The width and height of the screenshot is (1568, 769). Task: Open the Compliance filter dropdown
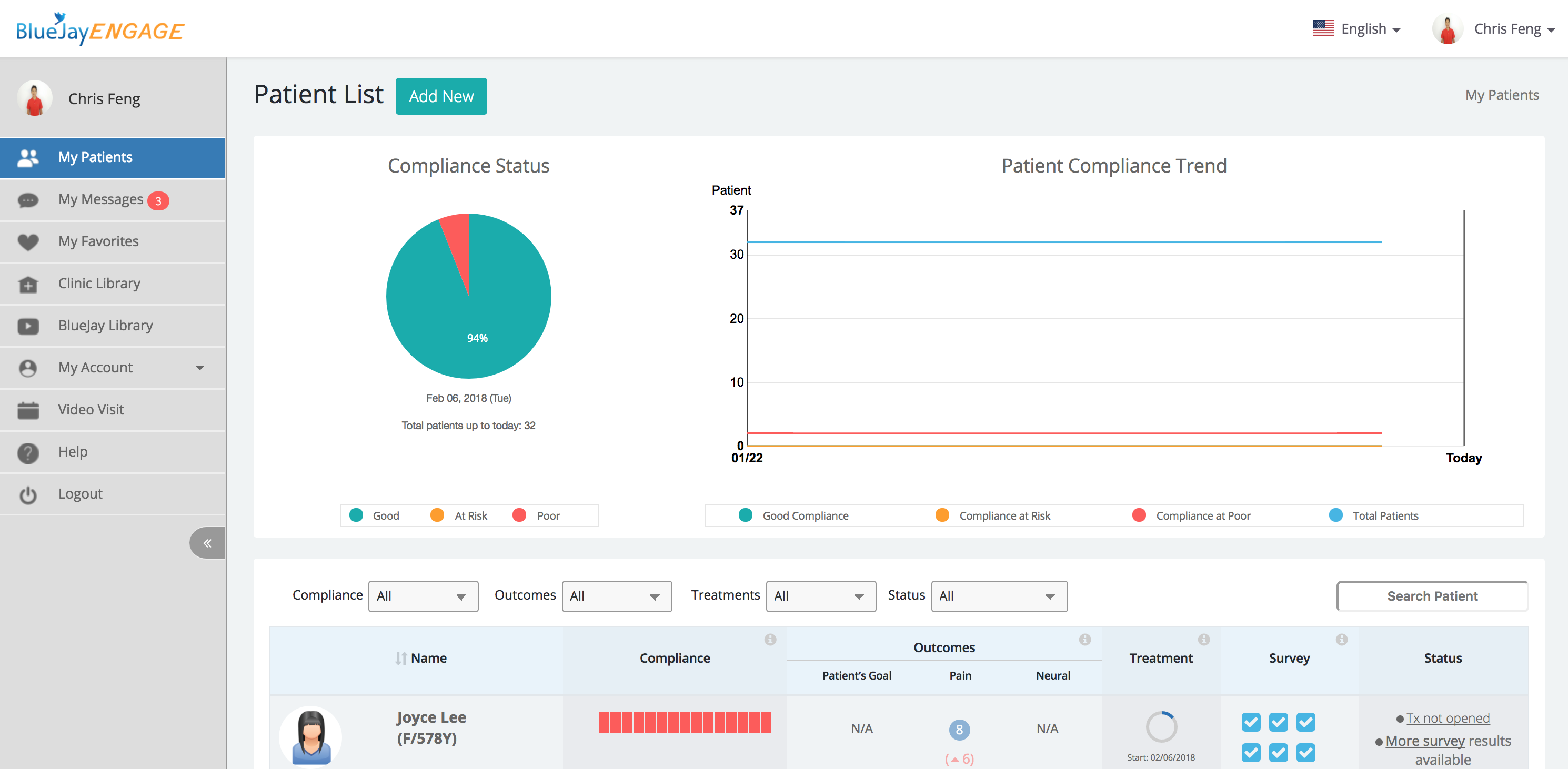click(x=423, y=596)
